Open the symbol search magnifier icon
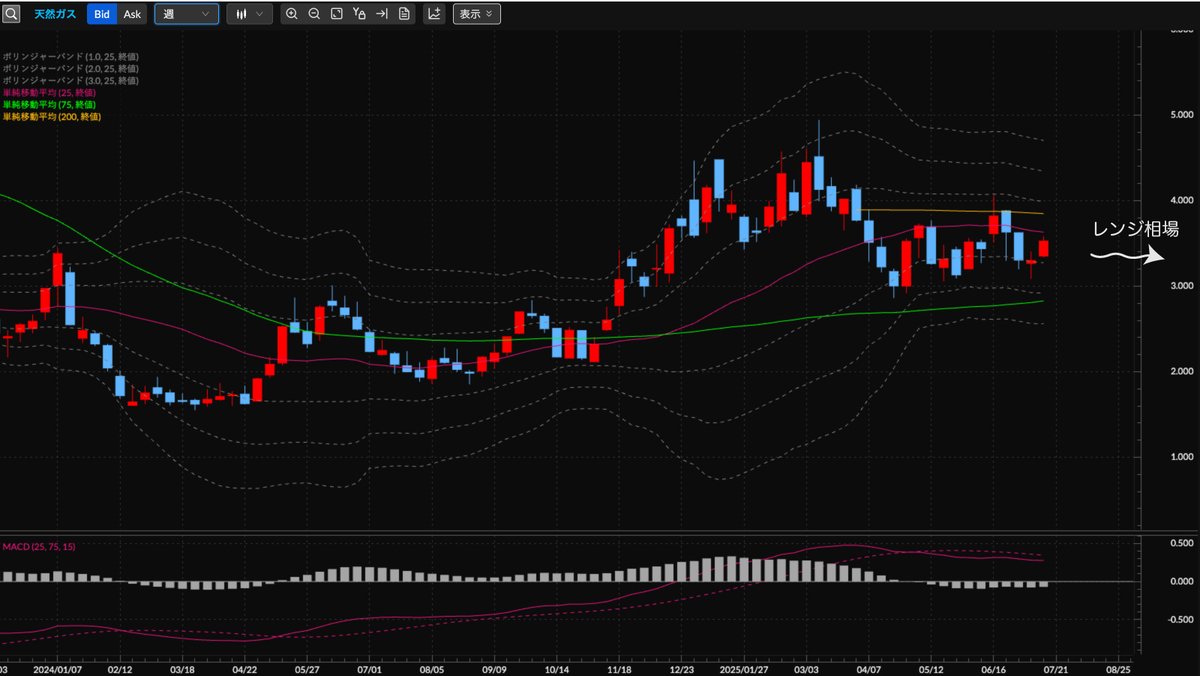This screenshot has width=1200, height=676. pyautogui.click(x=11, y=14)
